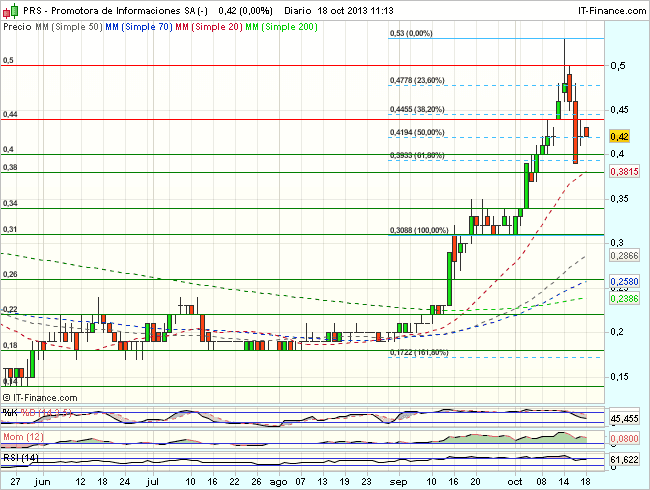The image size is (650, 490).
Task: Click the Mom (12) indicator label
Action: (23, 437)
